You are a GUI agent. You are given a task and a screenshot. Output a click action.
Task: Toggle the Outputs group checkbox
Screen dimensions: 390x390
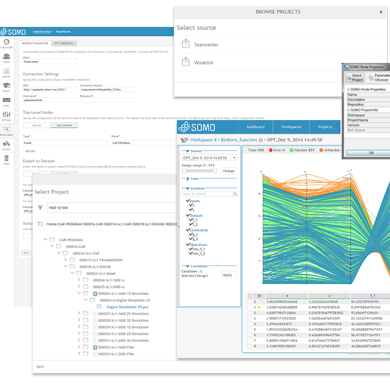[x=188, y=215]
